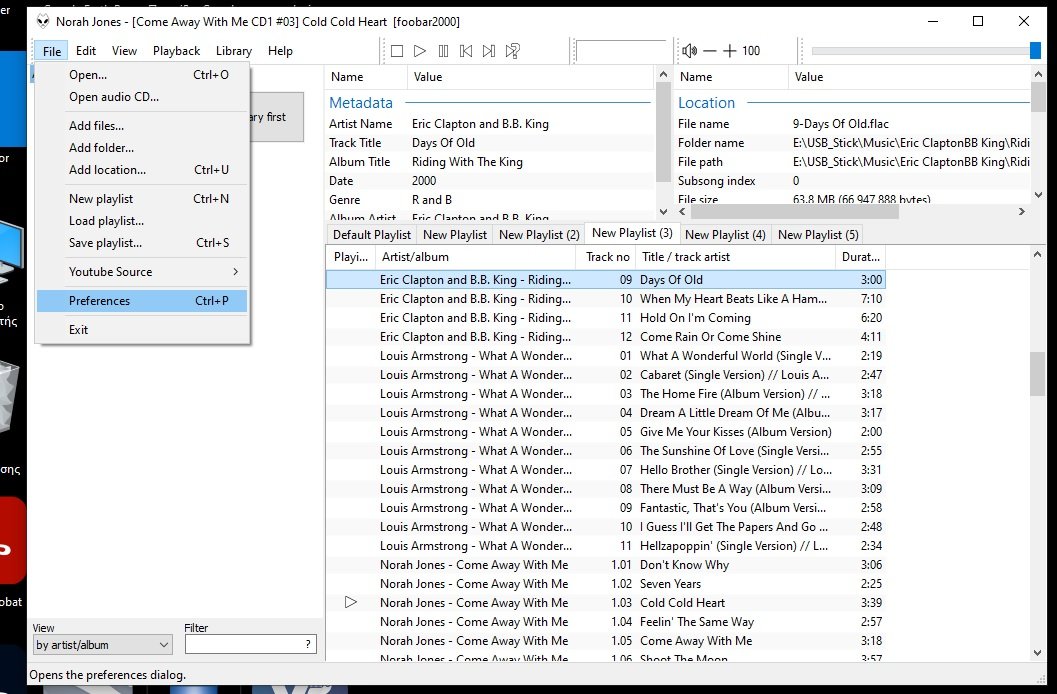Viewport: 1057px width, 694px height.
Task: Click the Stop playback icon
Action: pyautogui.click(x=396, y=51)
